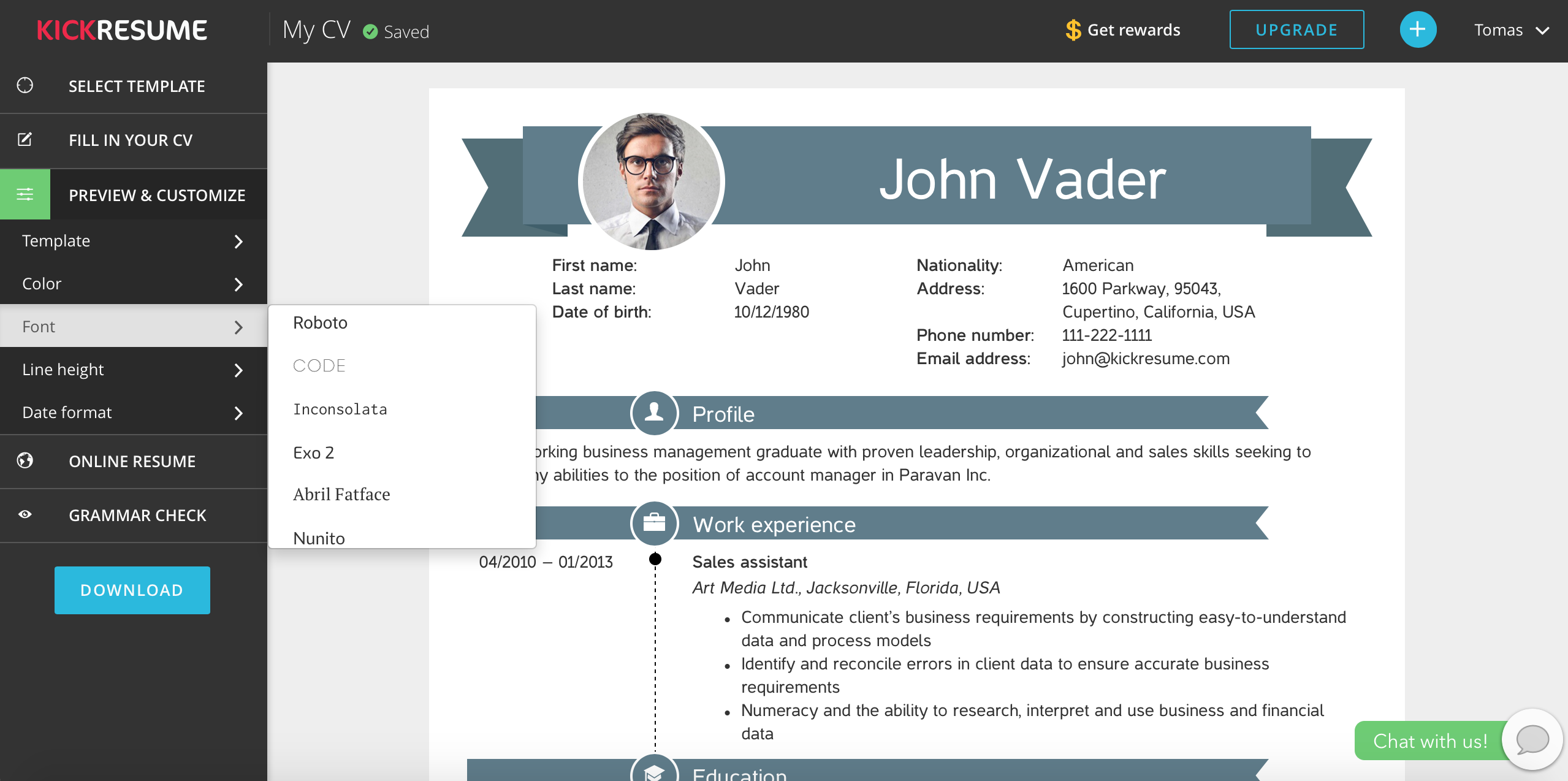Expand the Template submenu chevron

[238, 242]
